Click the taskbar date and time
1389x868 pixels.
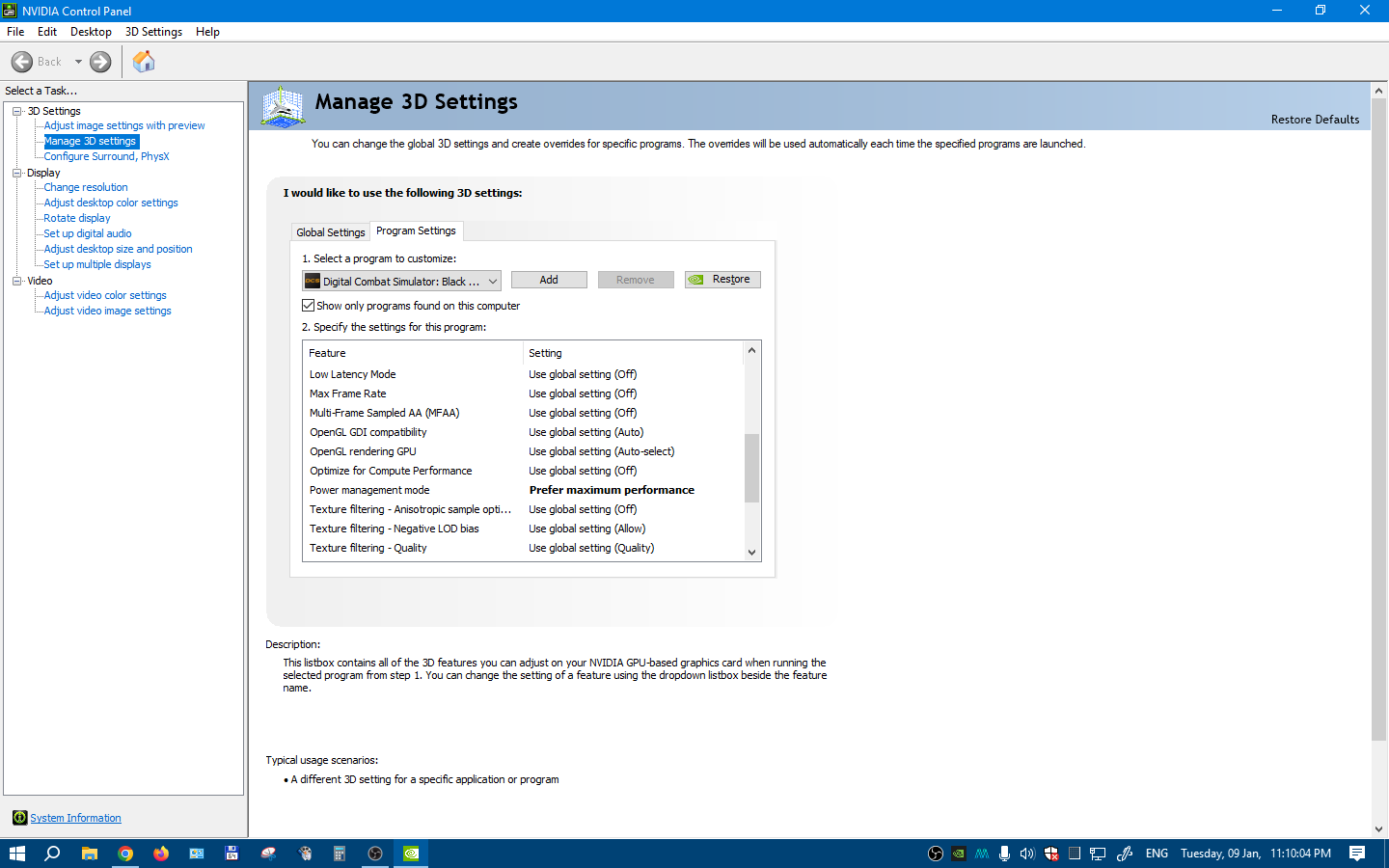tap(1256, 854)
